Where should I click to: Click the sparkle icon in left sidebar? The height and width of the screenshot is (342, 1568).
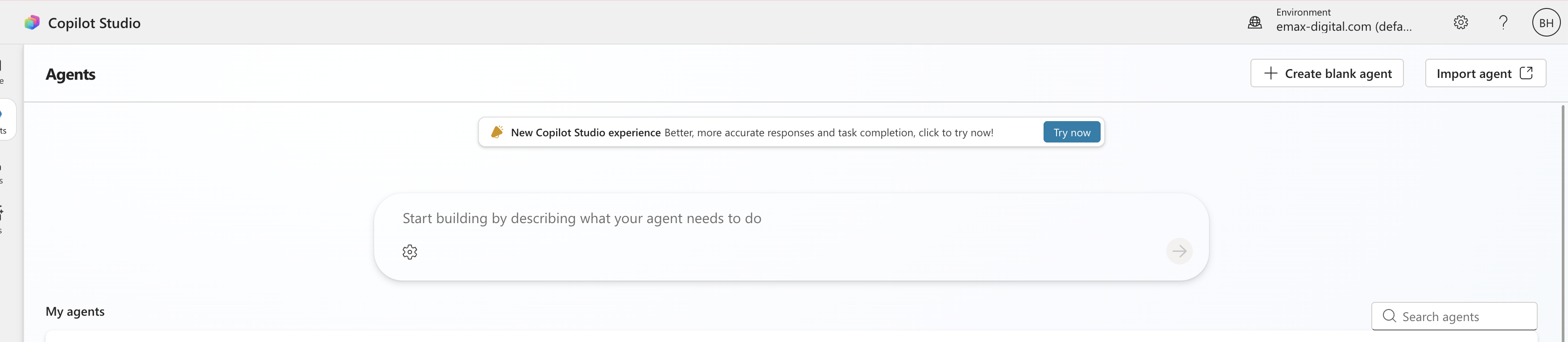[x=1, y=212]
